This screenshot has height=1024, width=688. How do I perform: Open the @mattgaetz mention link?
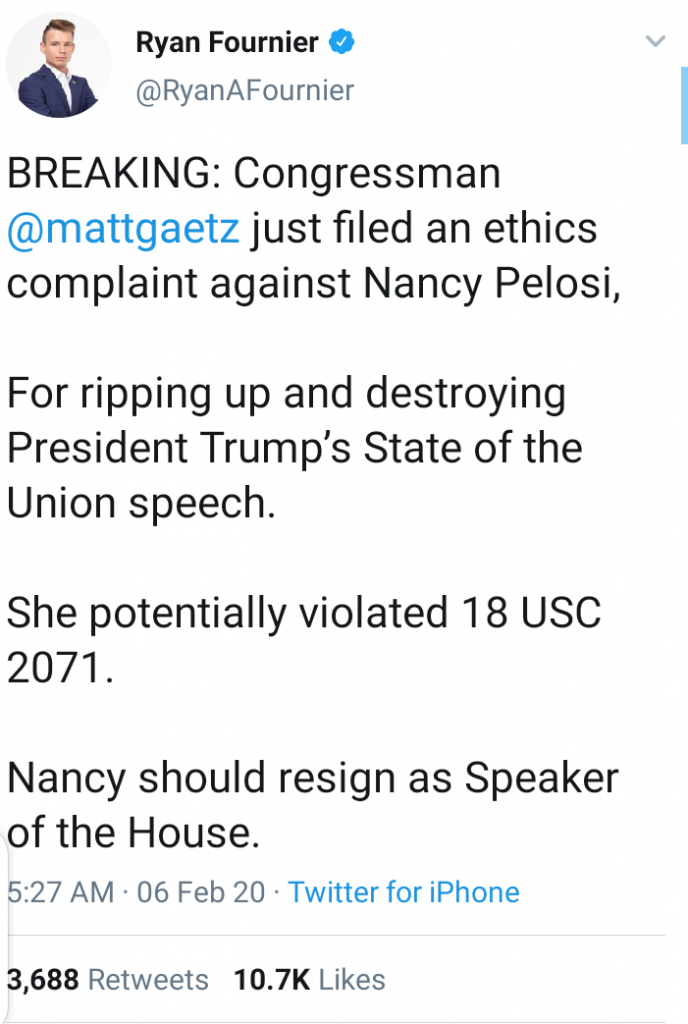pos(123,229)
